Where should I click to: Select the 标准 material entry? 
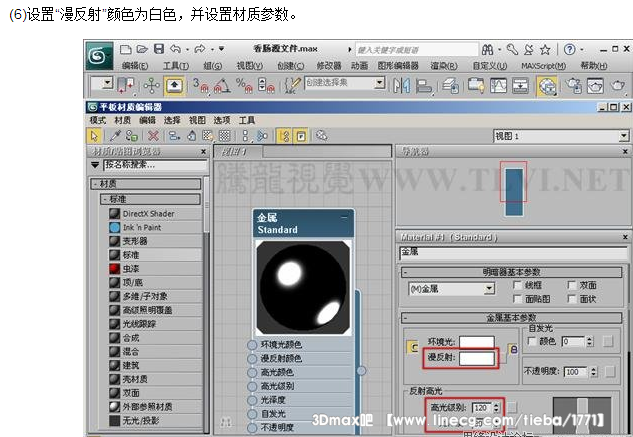click(x=155, y=255)
